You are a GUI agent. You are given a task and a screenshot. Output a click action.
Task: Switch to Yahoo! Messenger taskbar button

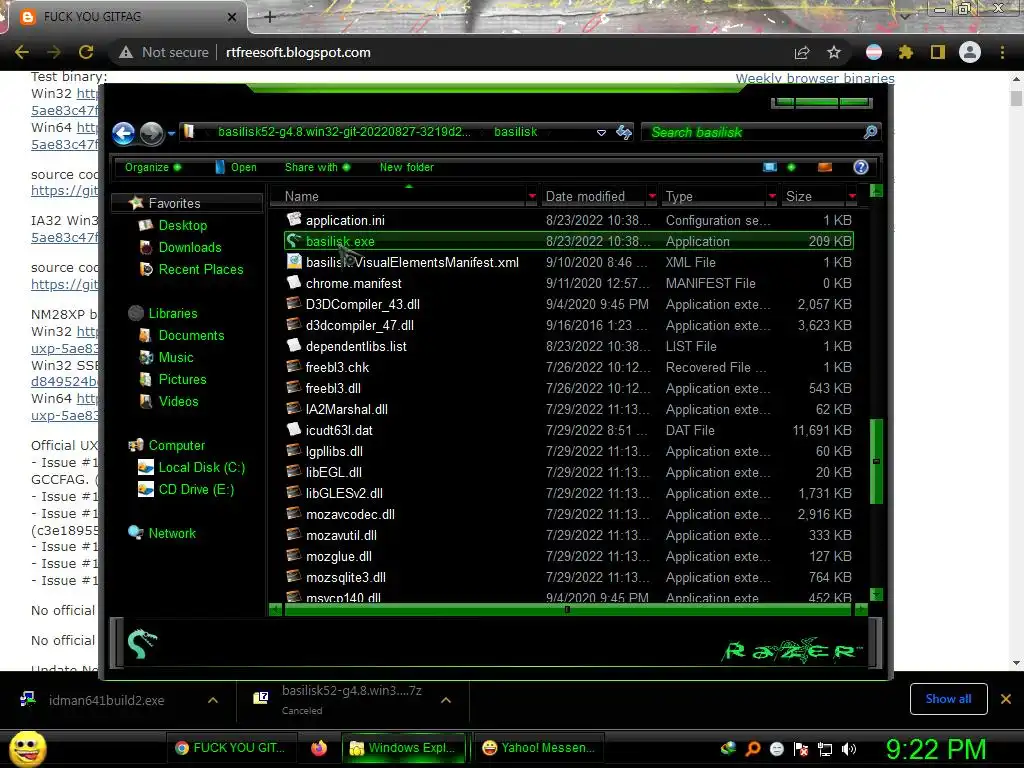pyautogui.click(x=539, y=748)
